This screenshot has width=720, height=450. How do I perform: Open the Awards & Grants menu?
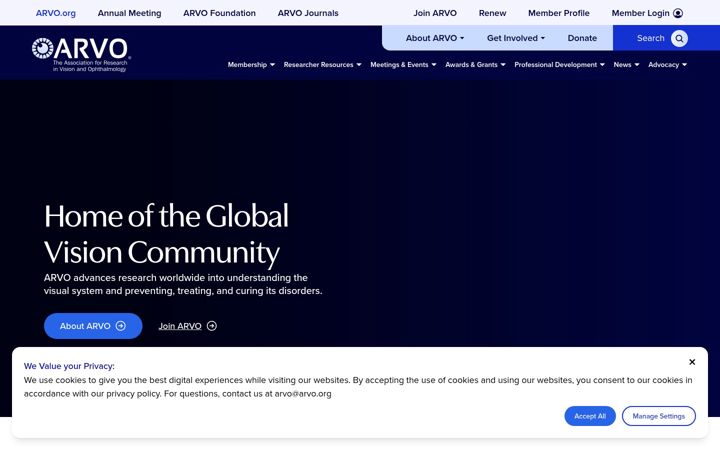(475, 65)
